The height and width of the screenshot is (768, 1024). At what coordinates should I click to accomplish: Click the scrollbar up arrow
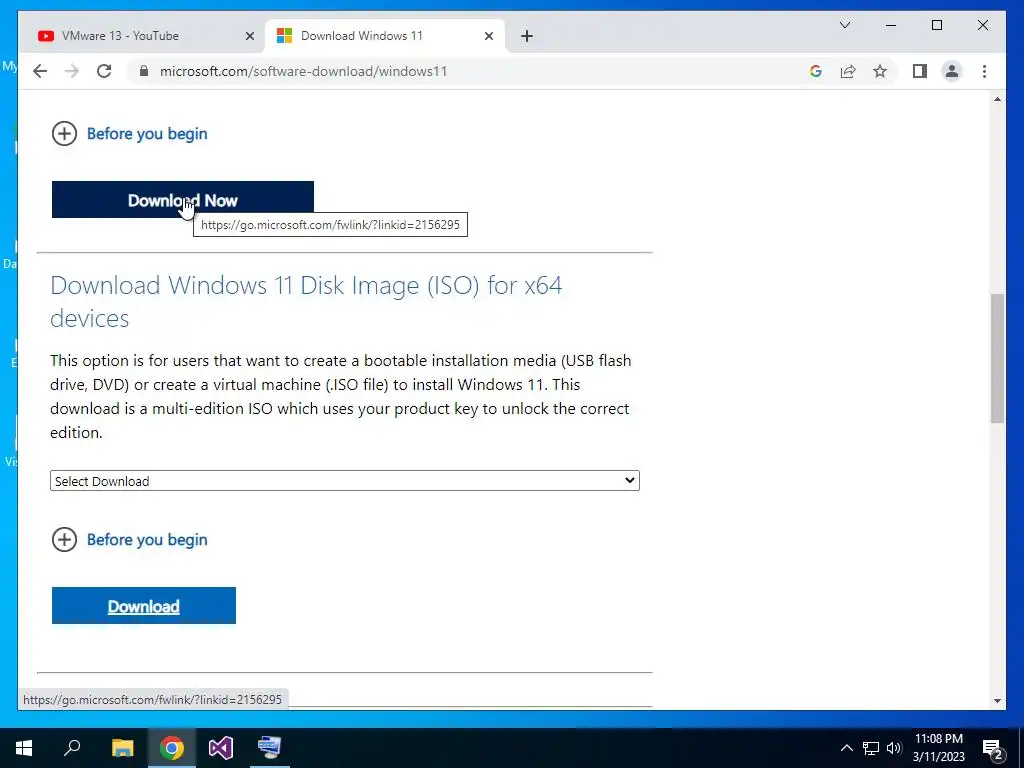[997, 99]
